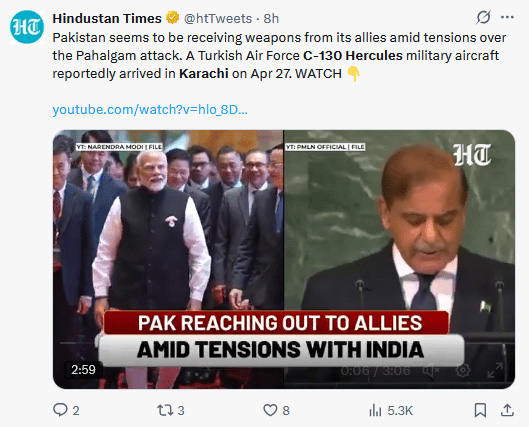Share the post with upload icon
The image size is (529, 427).
coord(507,410)
